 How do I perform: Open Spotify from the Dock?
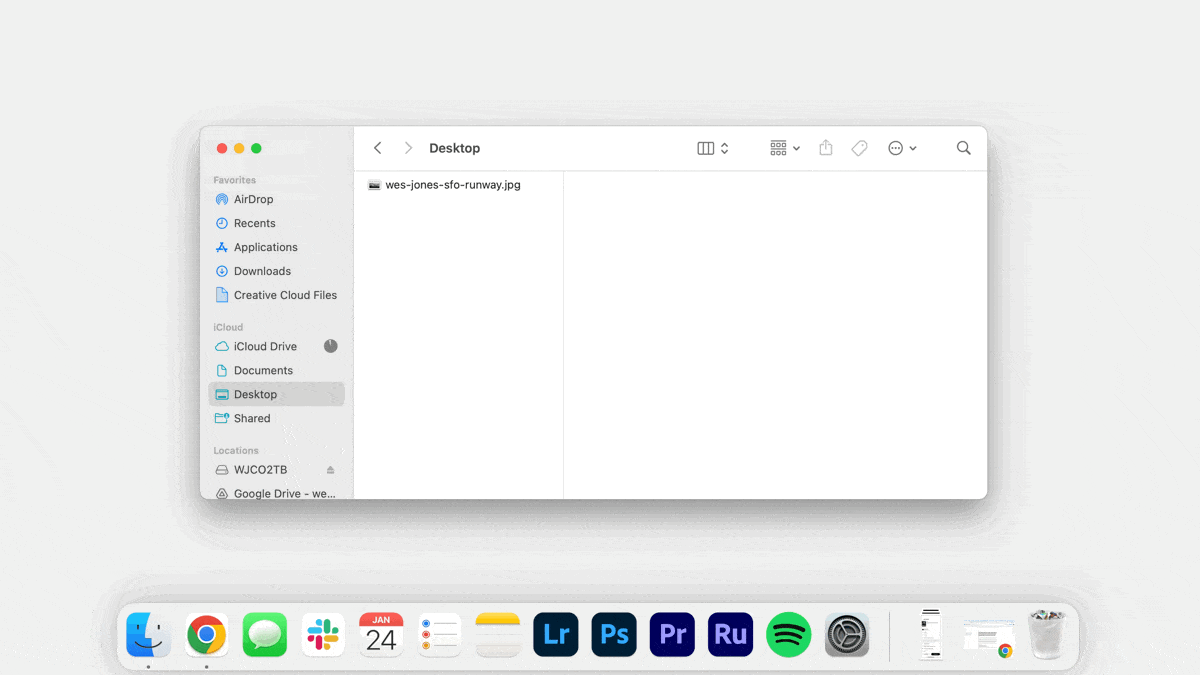(789, 635)
